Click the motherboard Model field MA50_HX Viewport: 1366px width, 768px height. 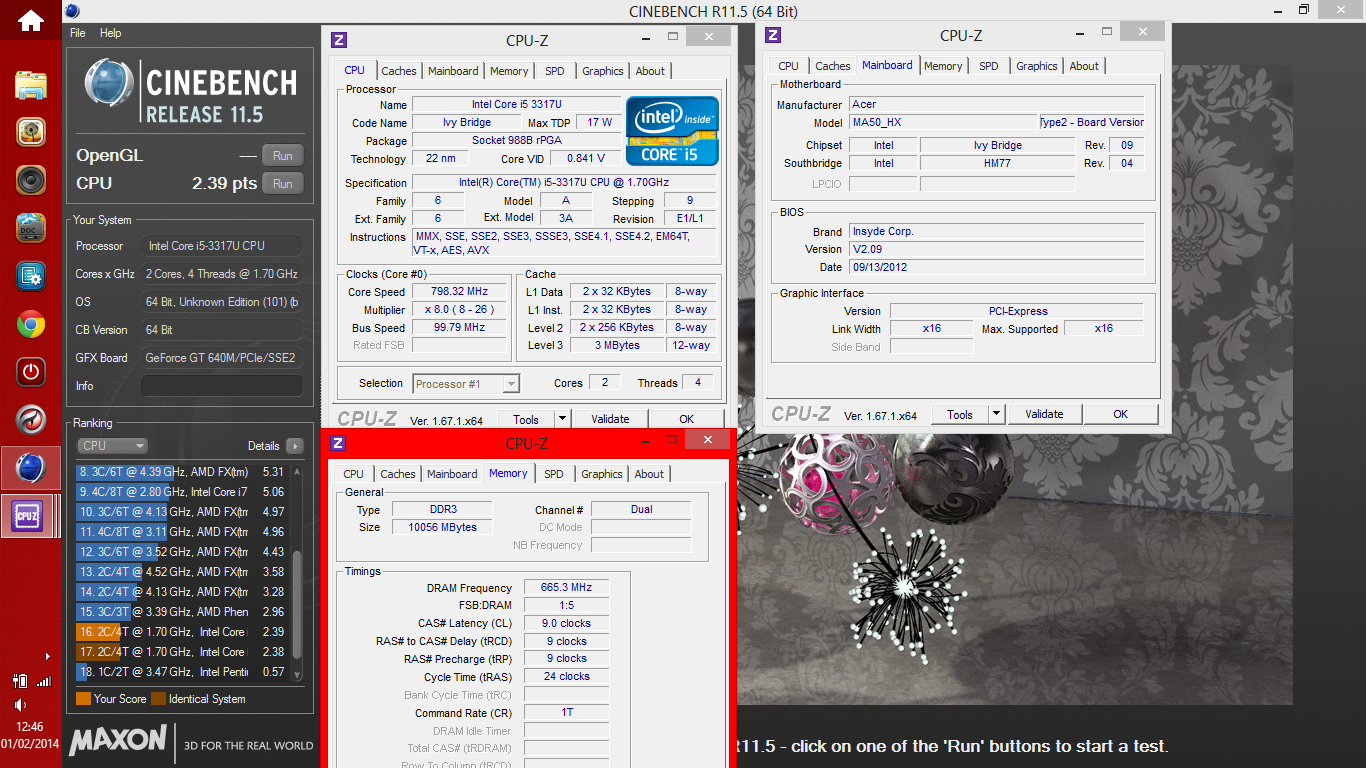pos(943,122)
